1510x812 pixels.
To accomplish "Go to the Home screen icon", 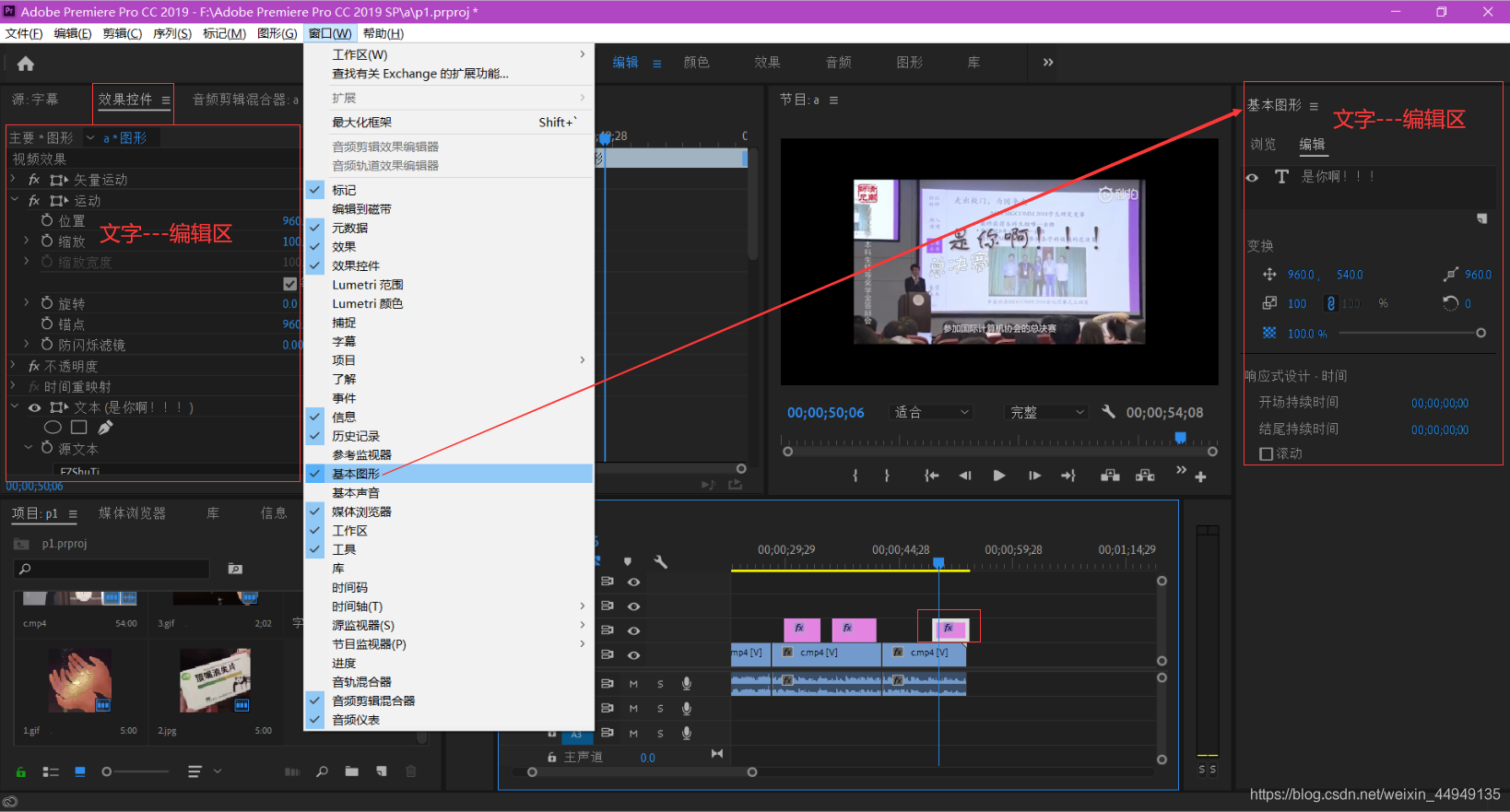I will pyautogui.click(x=26, y=64).
